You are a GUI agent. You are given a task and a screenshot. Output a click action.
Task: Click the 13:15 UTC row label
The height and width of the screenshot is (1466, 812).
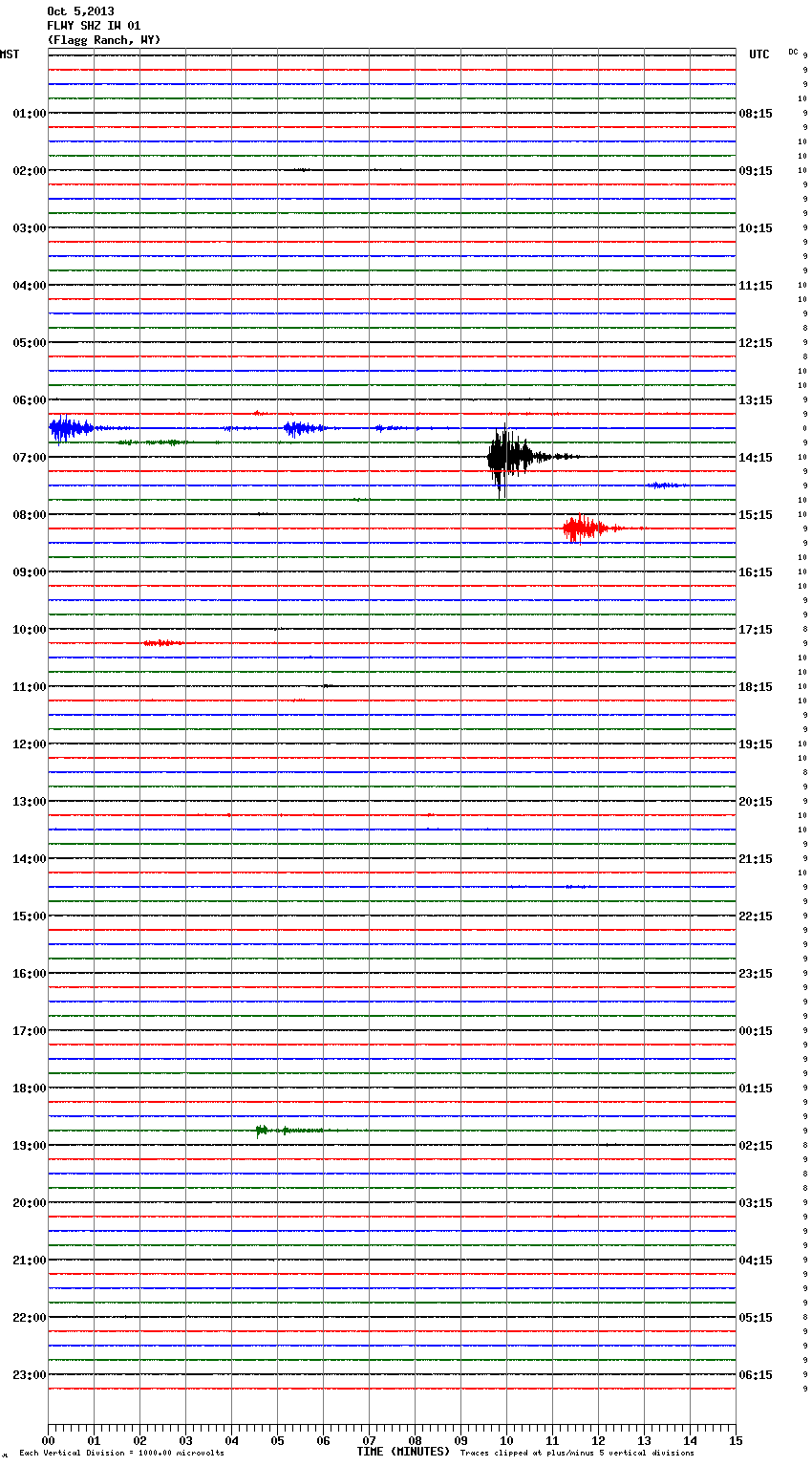point(756,400)
